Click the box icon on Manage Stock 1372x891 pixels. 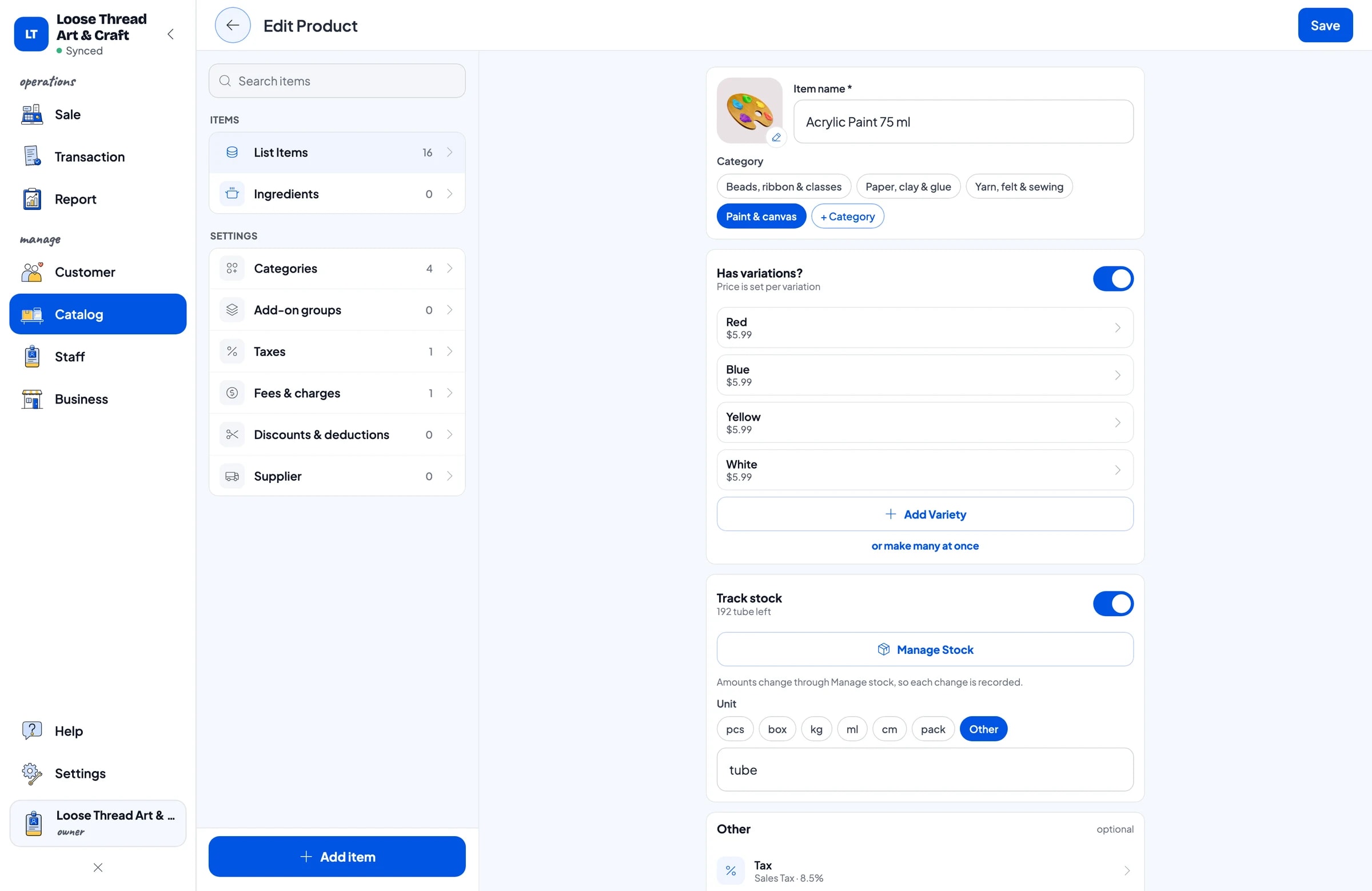pyautogui.click(x=883, y=649)
